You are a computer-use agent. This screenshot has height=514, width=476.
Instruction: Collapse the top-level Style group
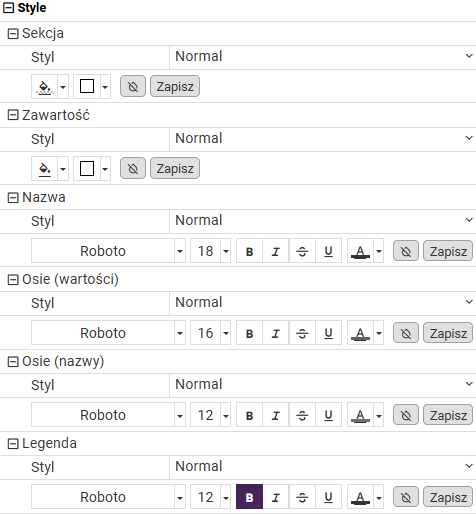point(8,8)
